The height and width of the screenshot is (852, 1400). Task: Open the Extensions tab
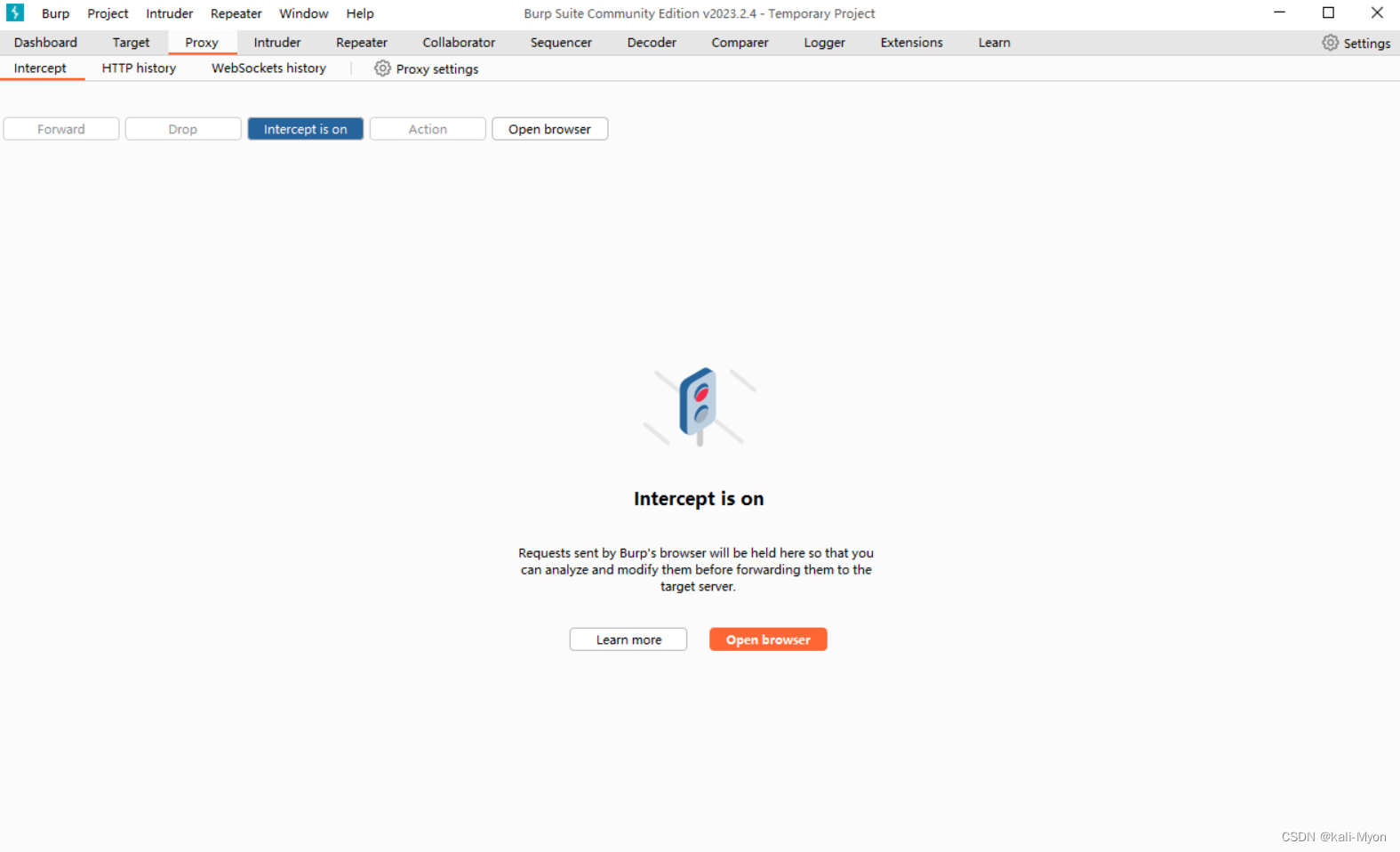coord(911,43)
